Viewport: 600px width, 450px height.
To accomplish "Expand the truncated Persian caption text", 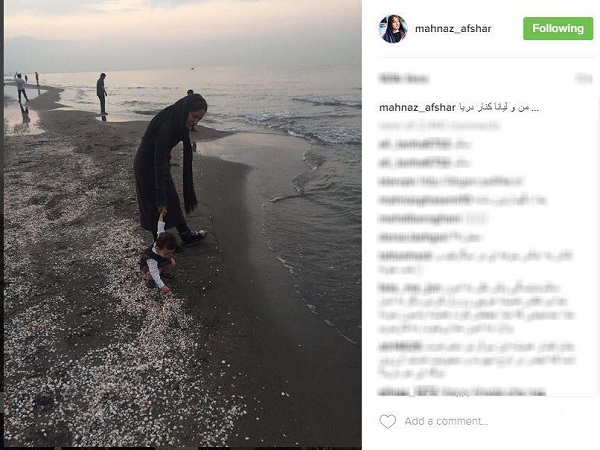I will [499, 108].
